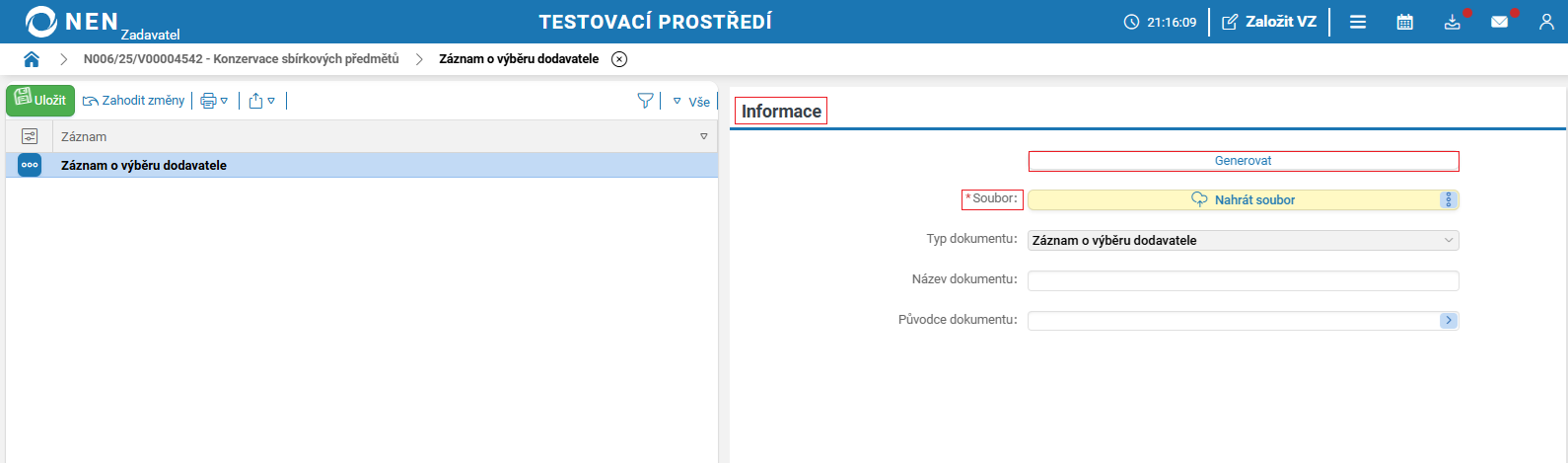Open messages envelope icon

pyautogui.click(x=1500, y=22)
